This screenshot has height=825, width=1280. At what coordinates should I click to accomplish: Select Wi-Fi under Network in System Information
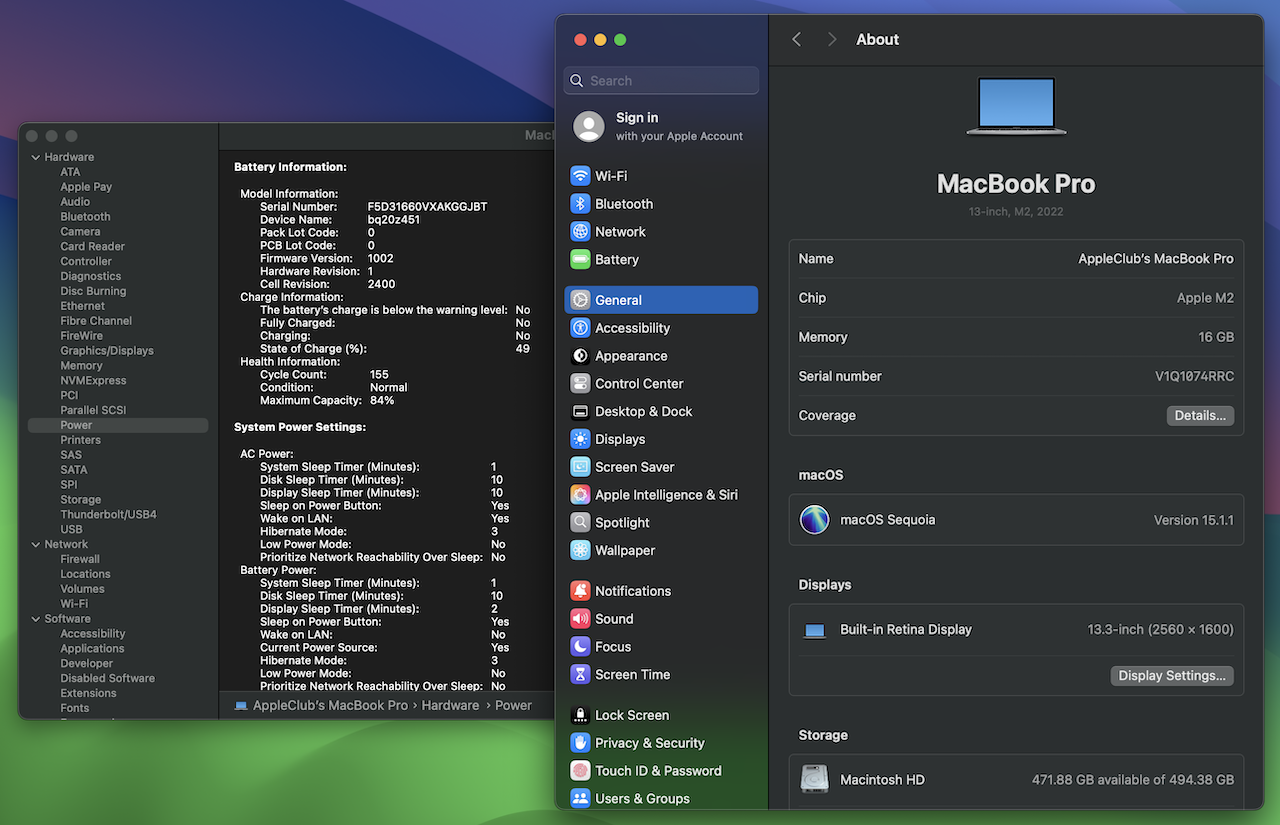(x=74, y=604)
